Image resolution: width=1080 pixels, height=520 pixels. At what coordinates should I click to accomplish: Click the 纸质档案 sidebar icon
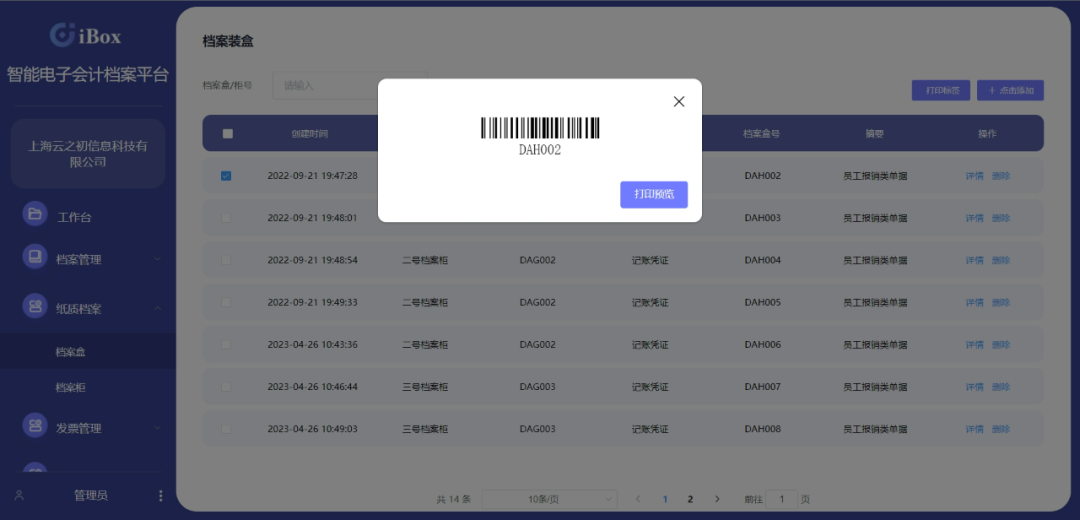pyautogui.click(x=35, y=306)
